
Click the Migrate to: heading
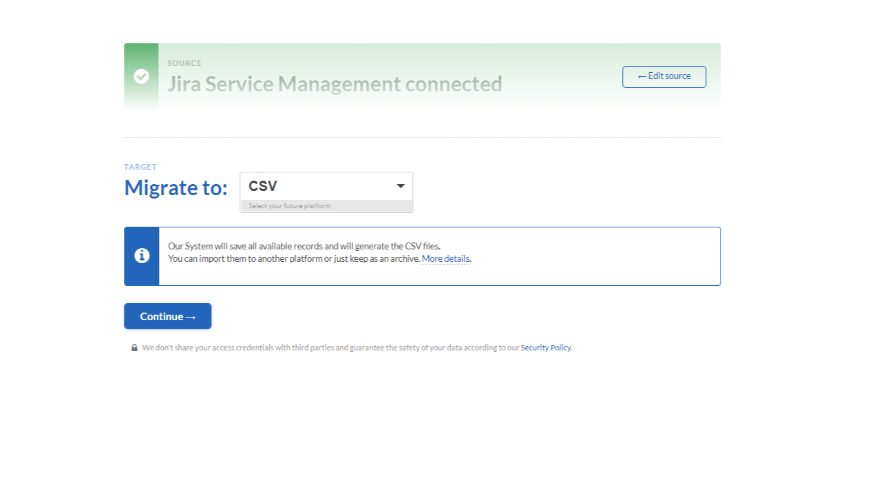click(x=176, y=188)
